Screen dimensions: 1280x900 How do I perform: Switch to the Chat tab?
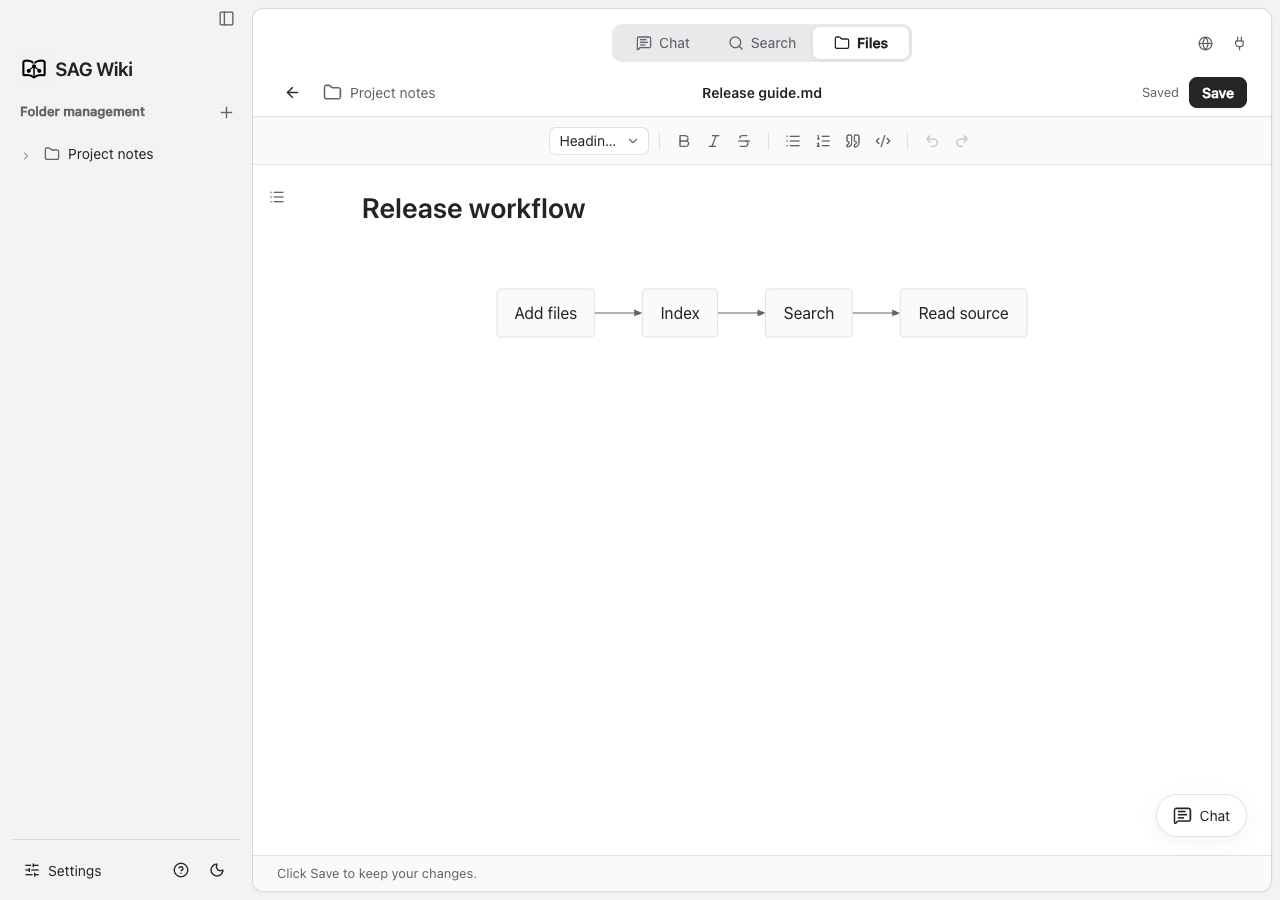663,43
